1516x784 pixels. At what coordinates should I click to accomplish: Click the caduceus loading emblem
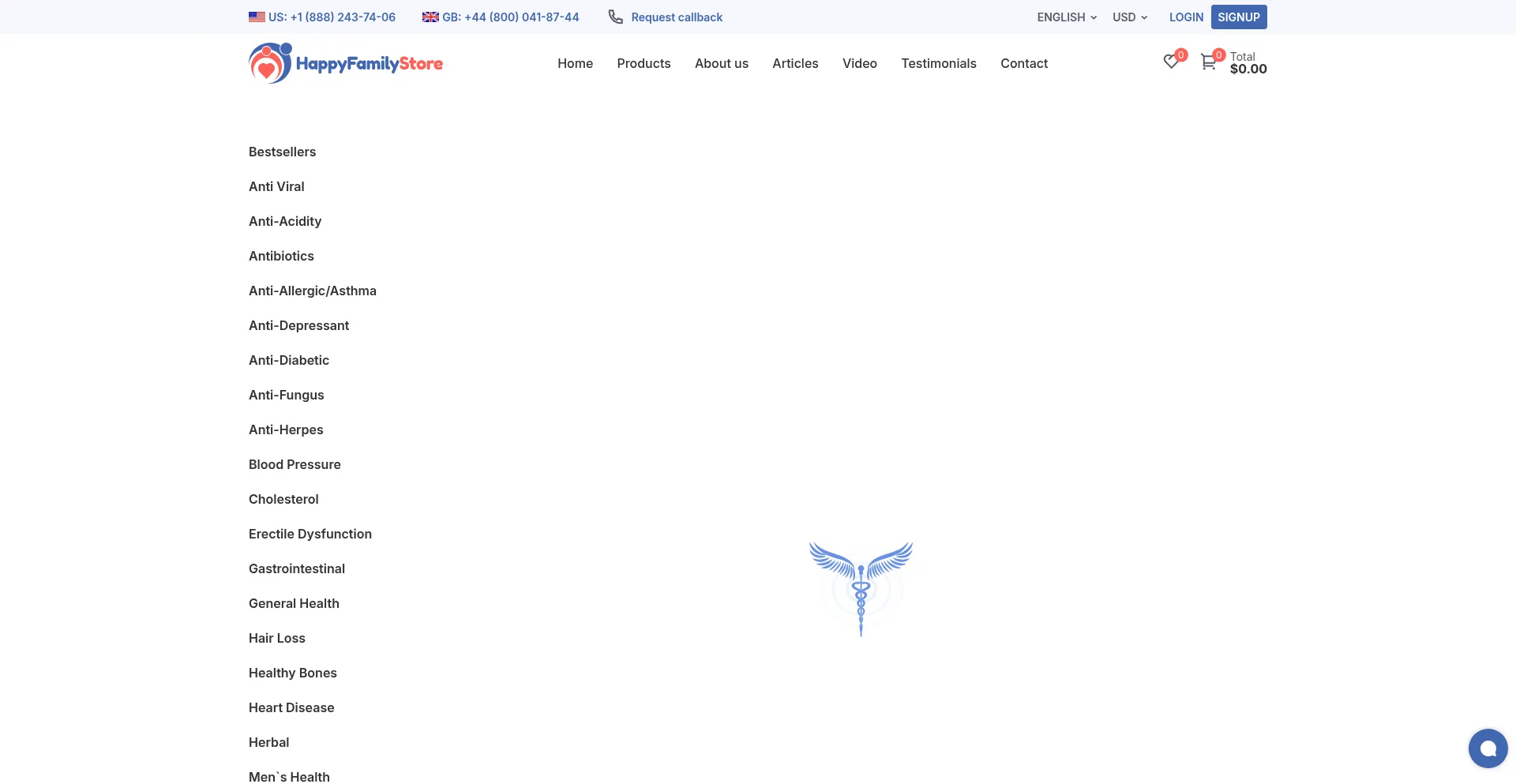click(x=861, y=588)
